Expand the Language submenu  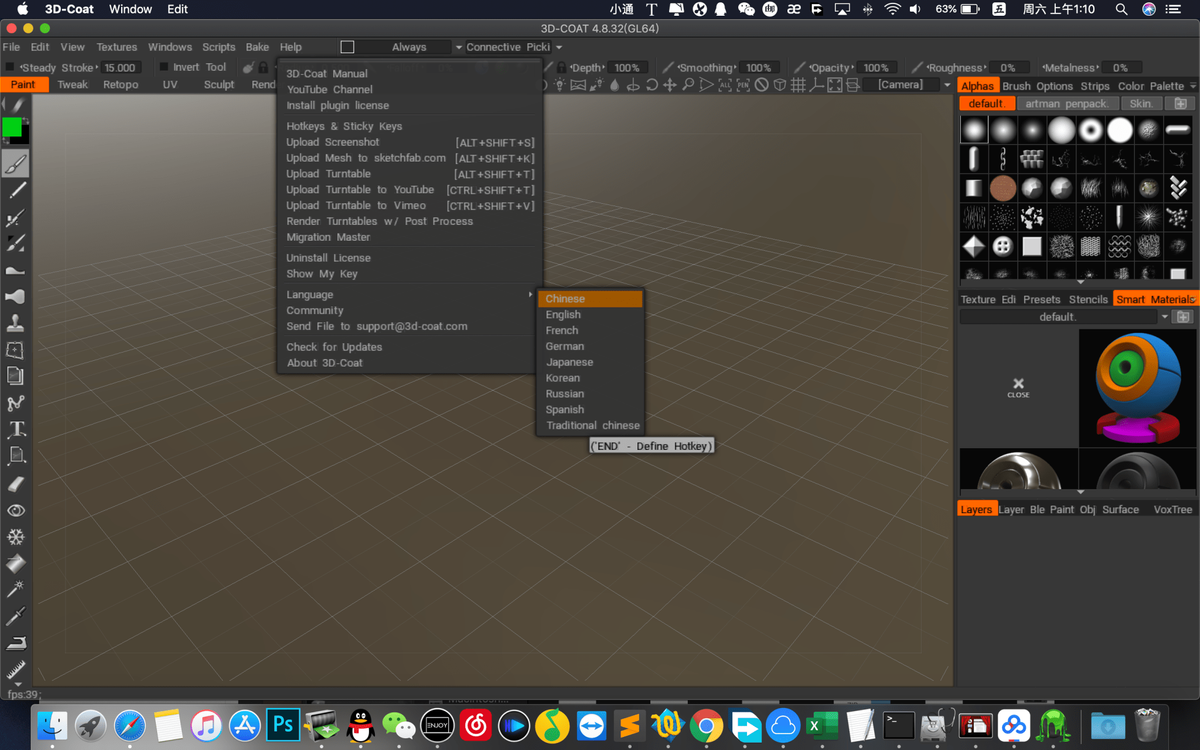(x=410, y=295)
